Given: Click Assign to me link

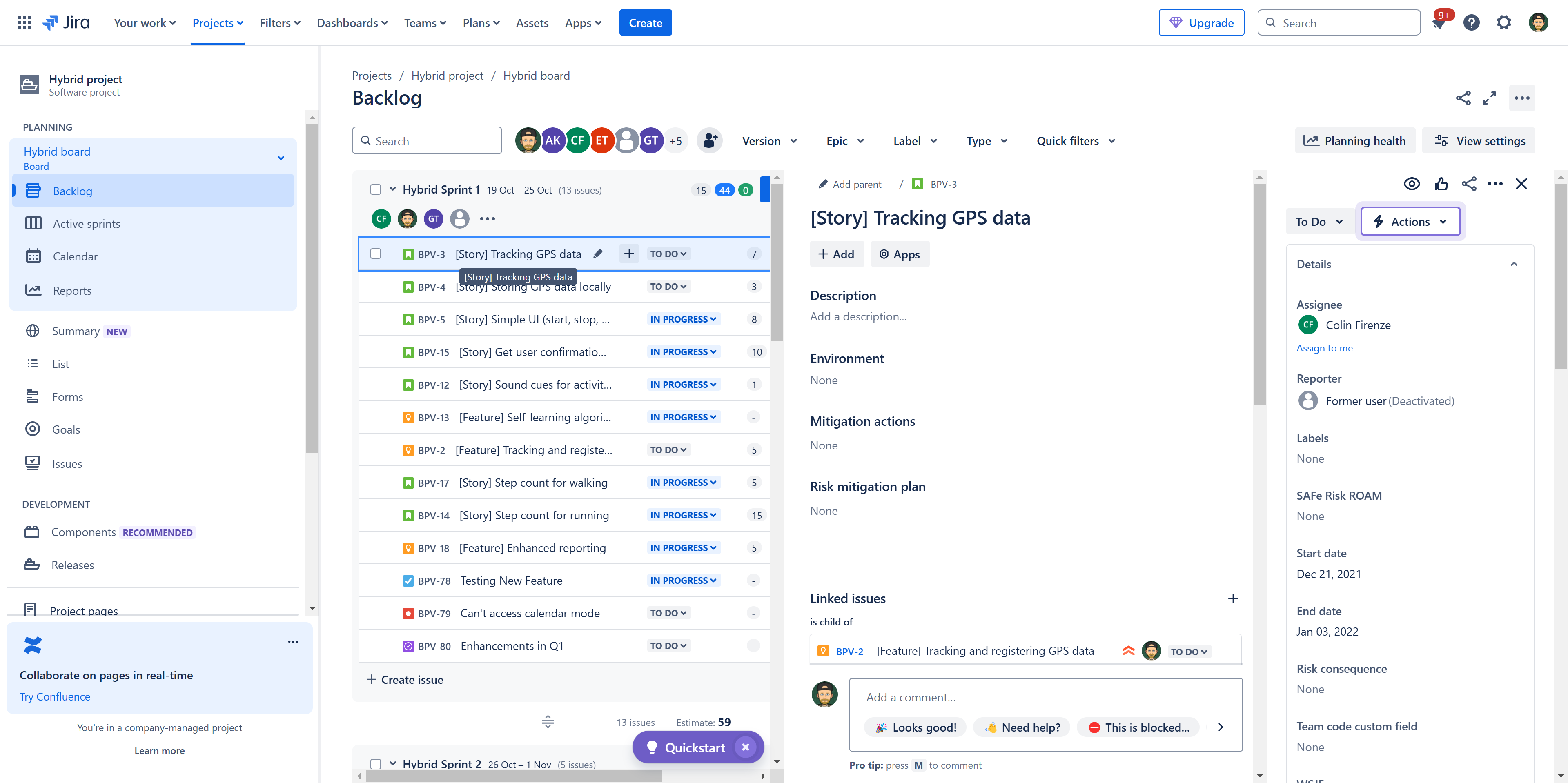Looking at the screenshot, I should coord(1324,348).
